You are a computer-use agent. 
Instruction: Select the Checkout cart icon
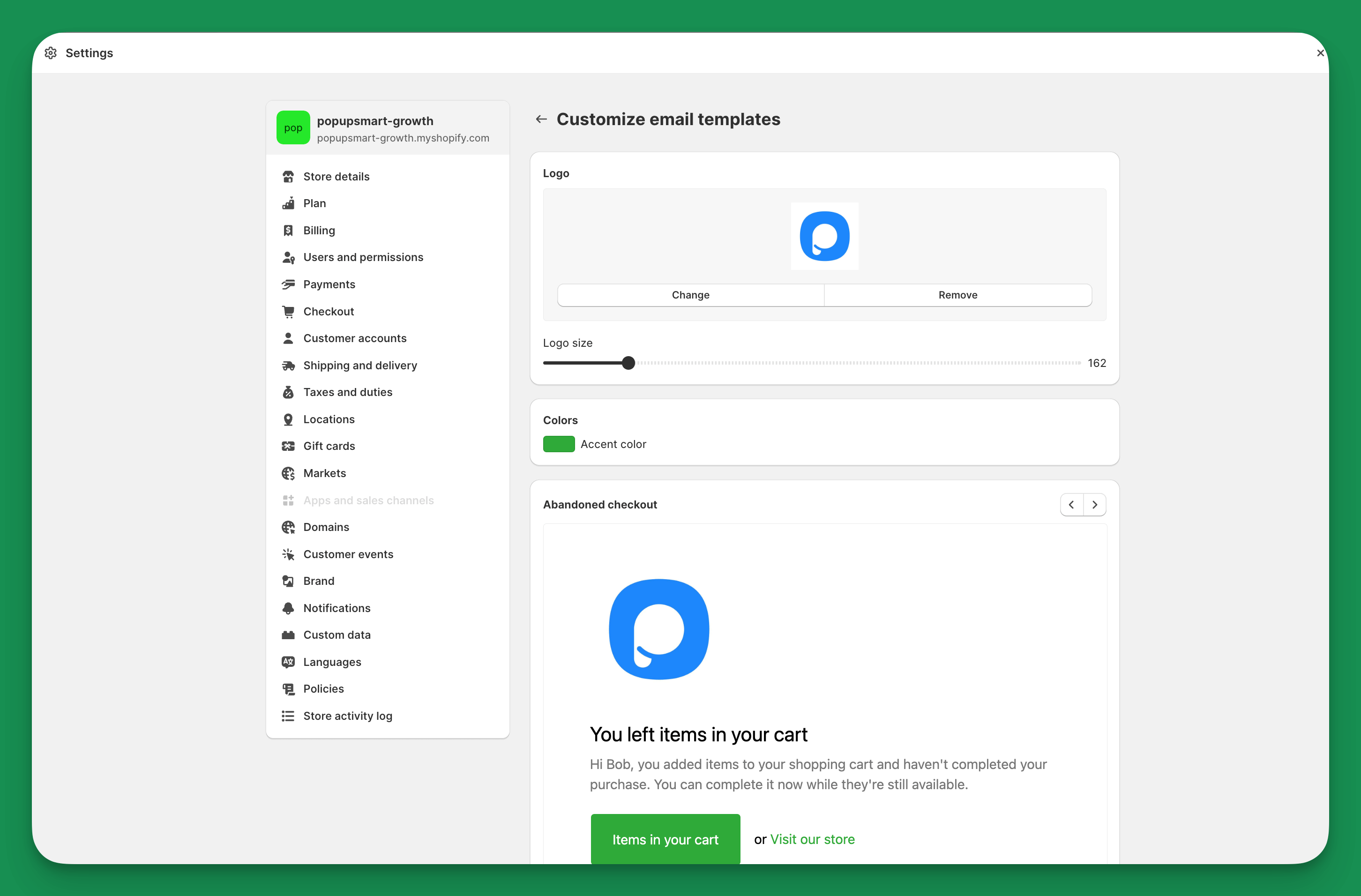click(289, 311)
